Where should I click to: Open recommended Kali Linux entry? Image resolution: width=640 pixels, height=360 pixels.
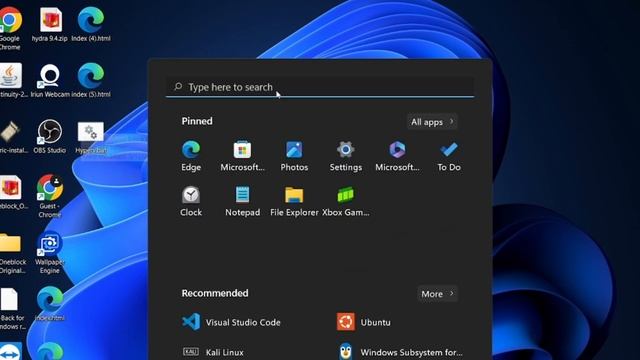pyautogui.click(x=213, y=352)
